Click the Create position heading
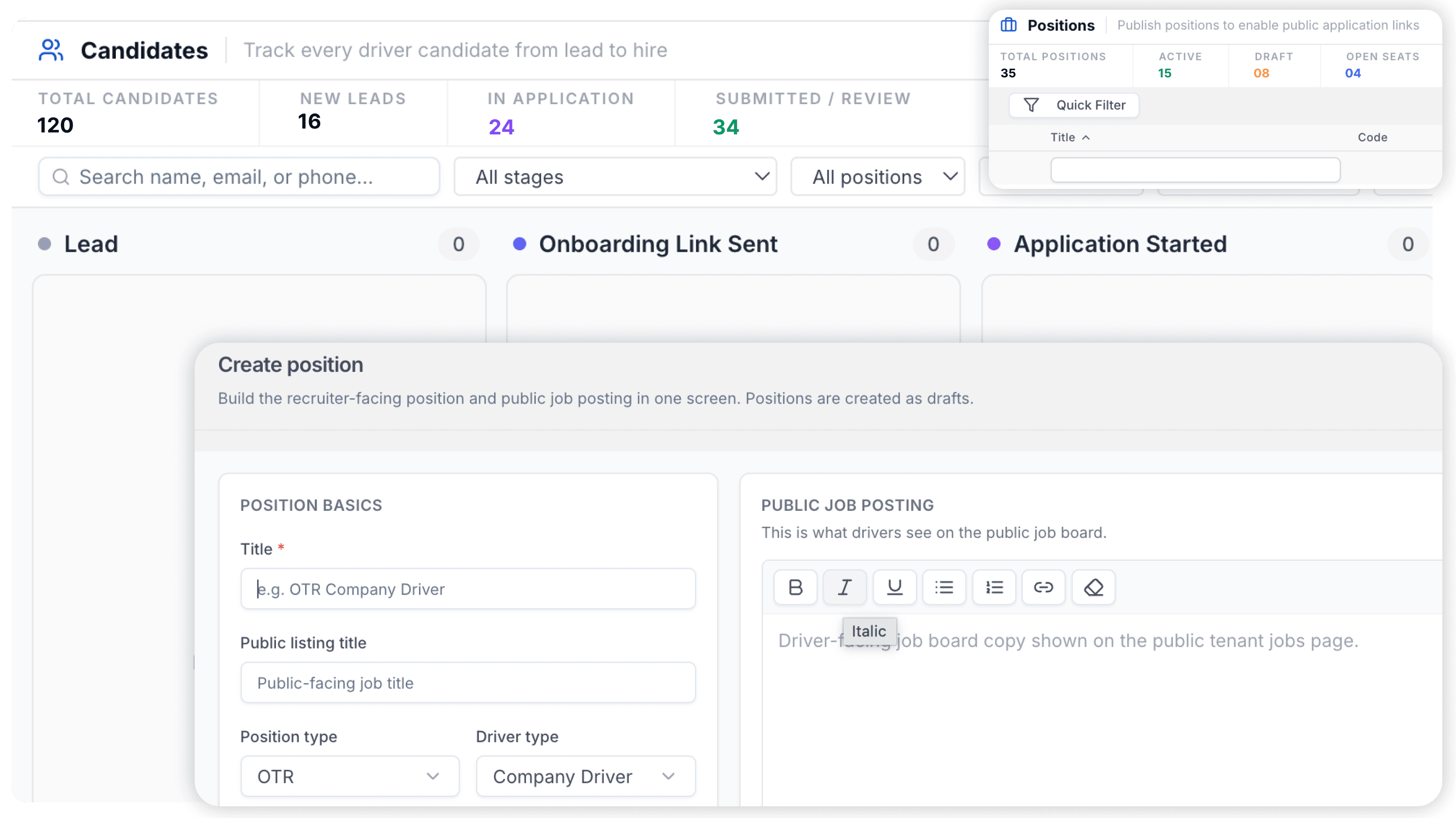The image size is (1456, 818). [291, 365]
